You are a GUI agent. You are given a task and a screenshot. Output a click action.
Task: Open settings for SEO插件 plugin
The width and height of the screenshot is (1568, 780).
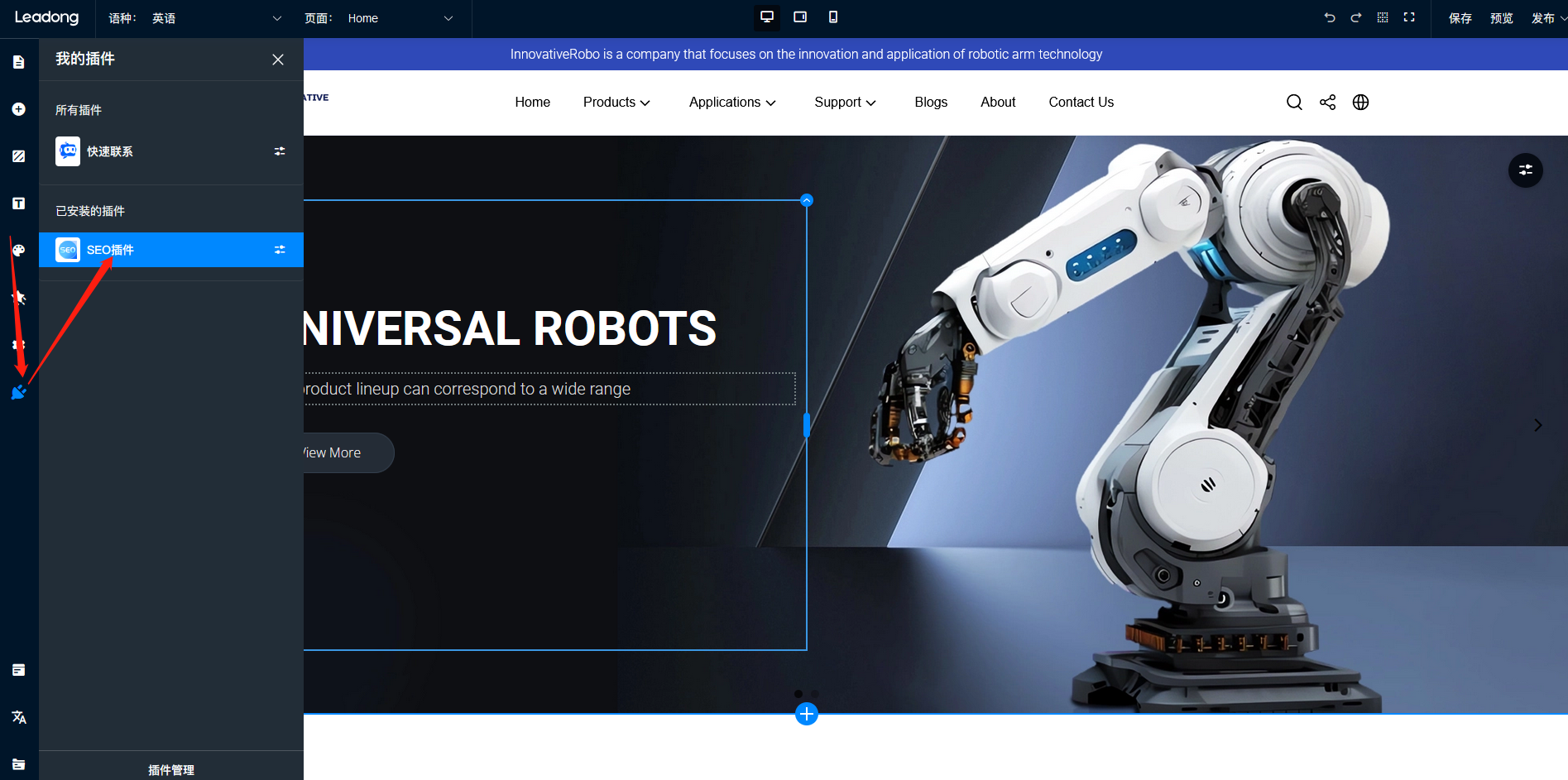point(280,250)
